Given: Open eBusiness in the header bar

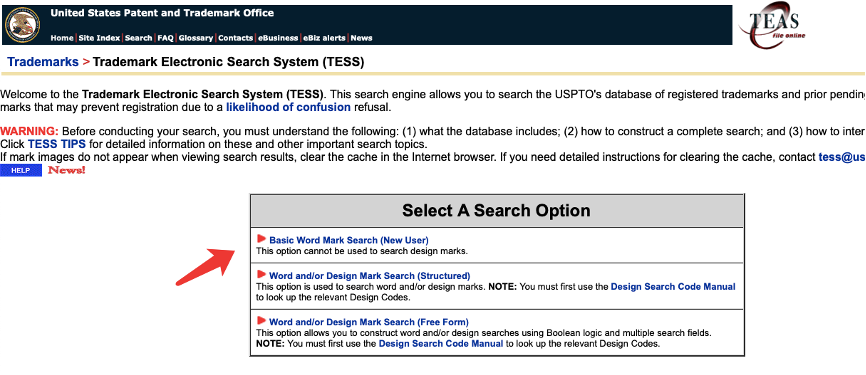Looking at the screenshot, I should coord(278,38).
